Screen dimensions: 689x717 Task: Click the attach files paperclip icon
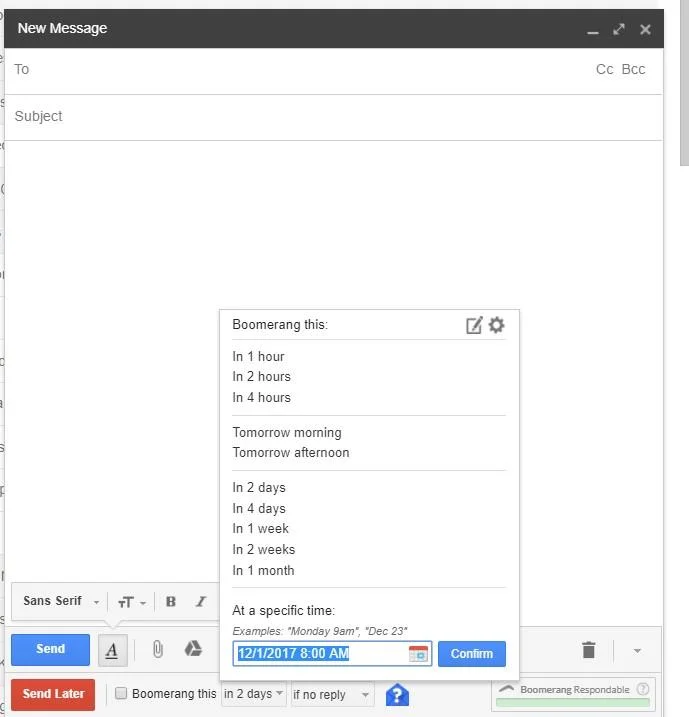pos(157,650)
